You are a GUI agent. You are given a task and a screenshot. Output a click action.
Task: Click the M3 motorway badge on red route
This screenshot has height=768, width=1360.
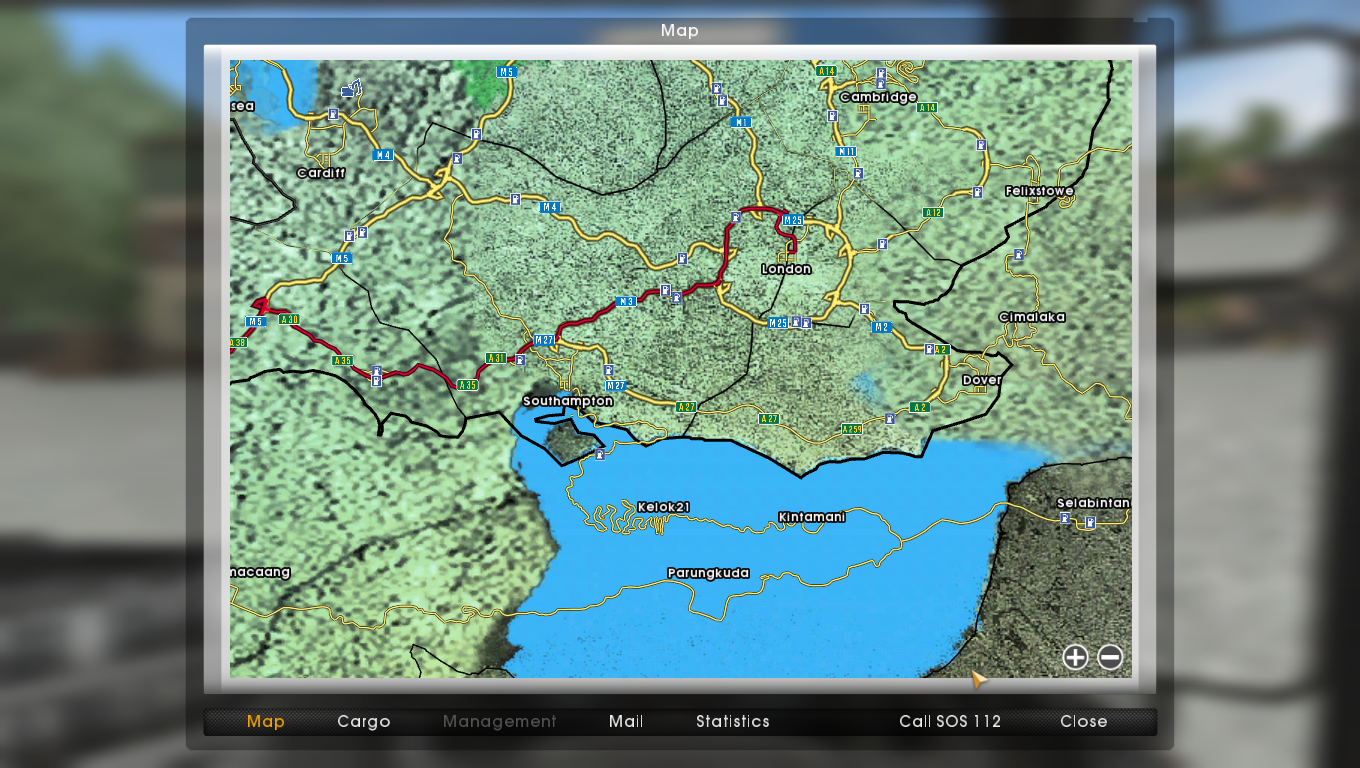pyautogui.click(x=627, y=301)
